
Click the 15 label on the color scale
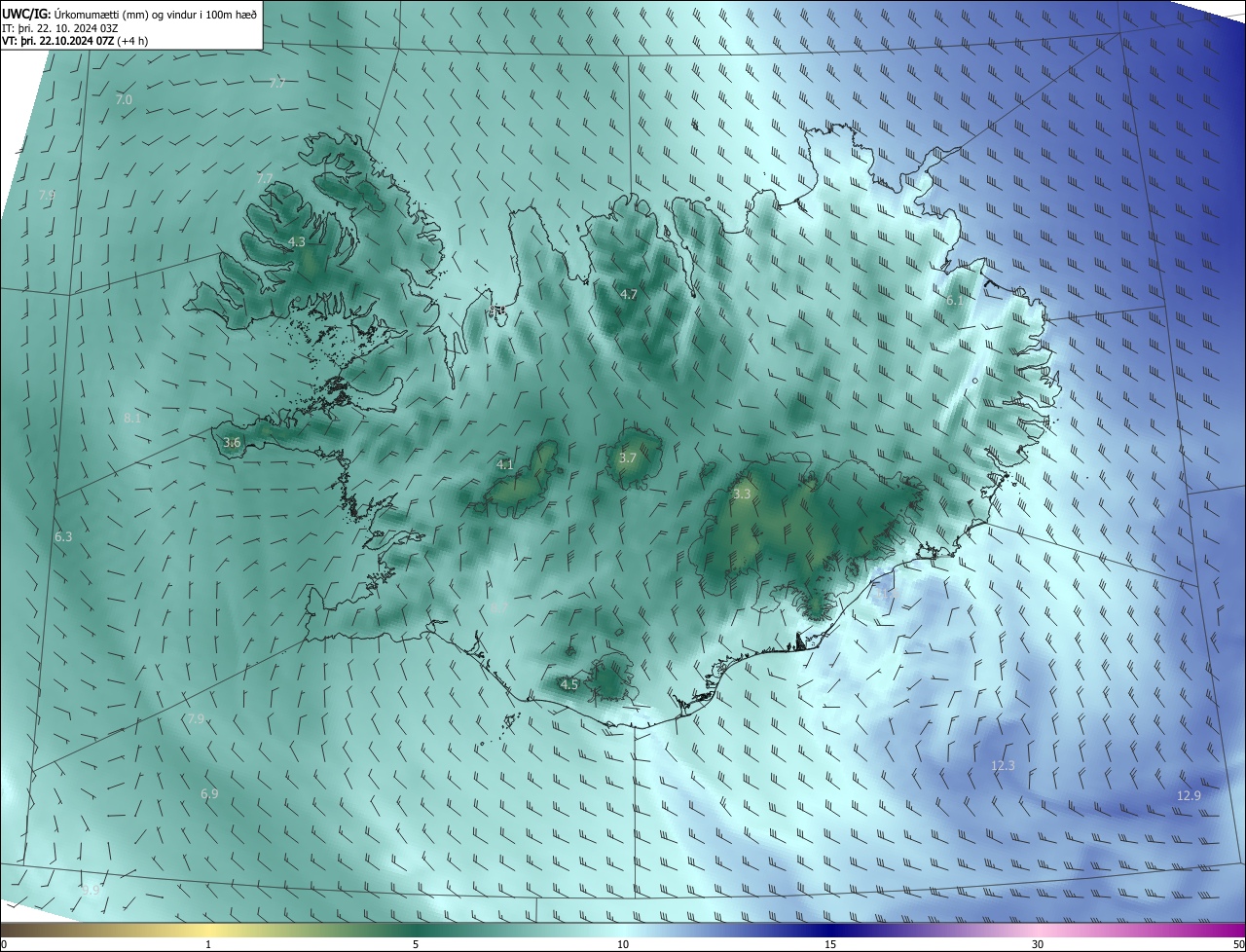[830, 944]
